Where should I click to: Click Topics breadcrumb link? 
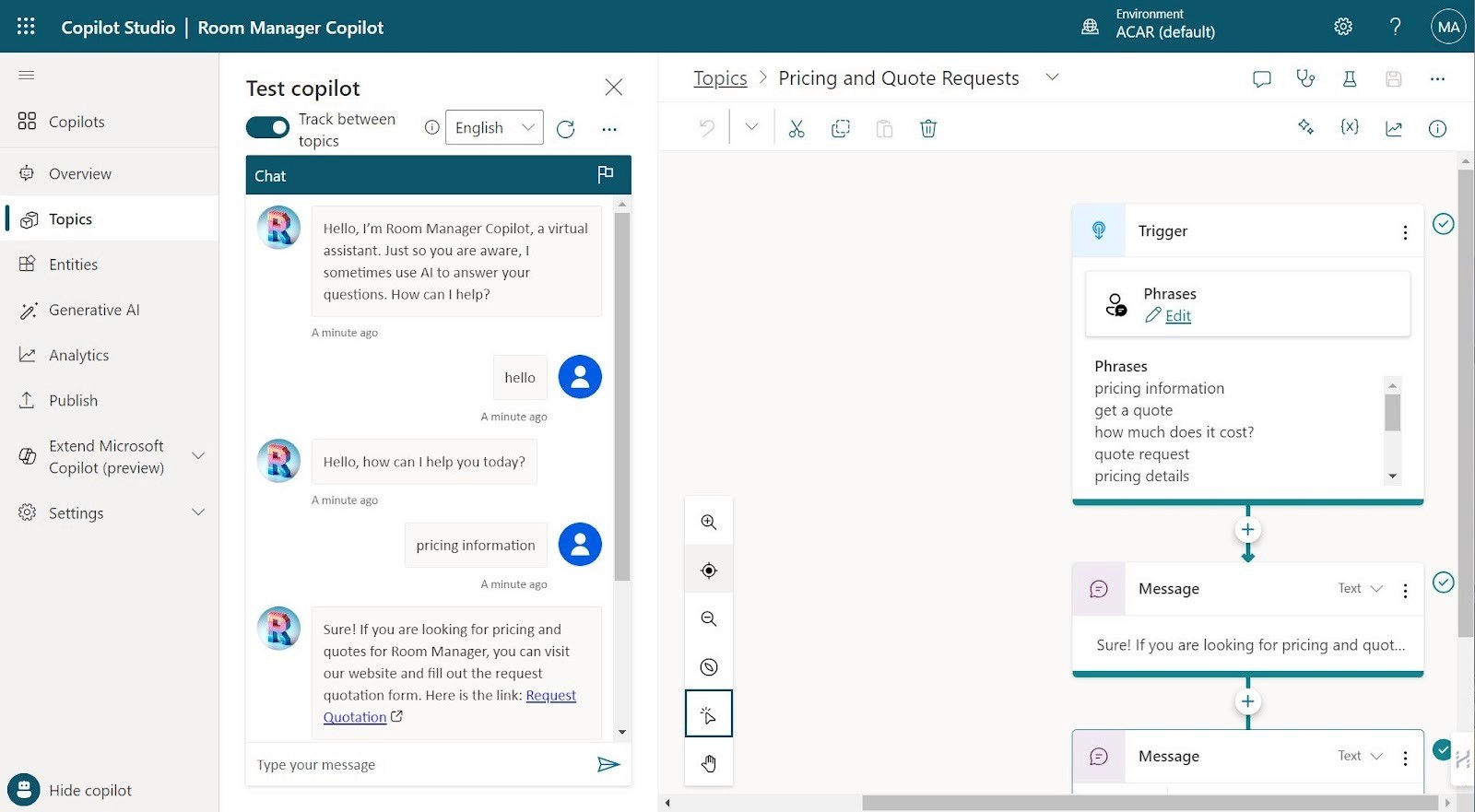[720, 78]
